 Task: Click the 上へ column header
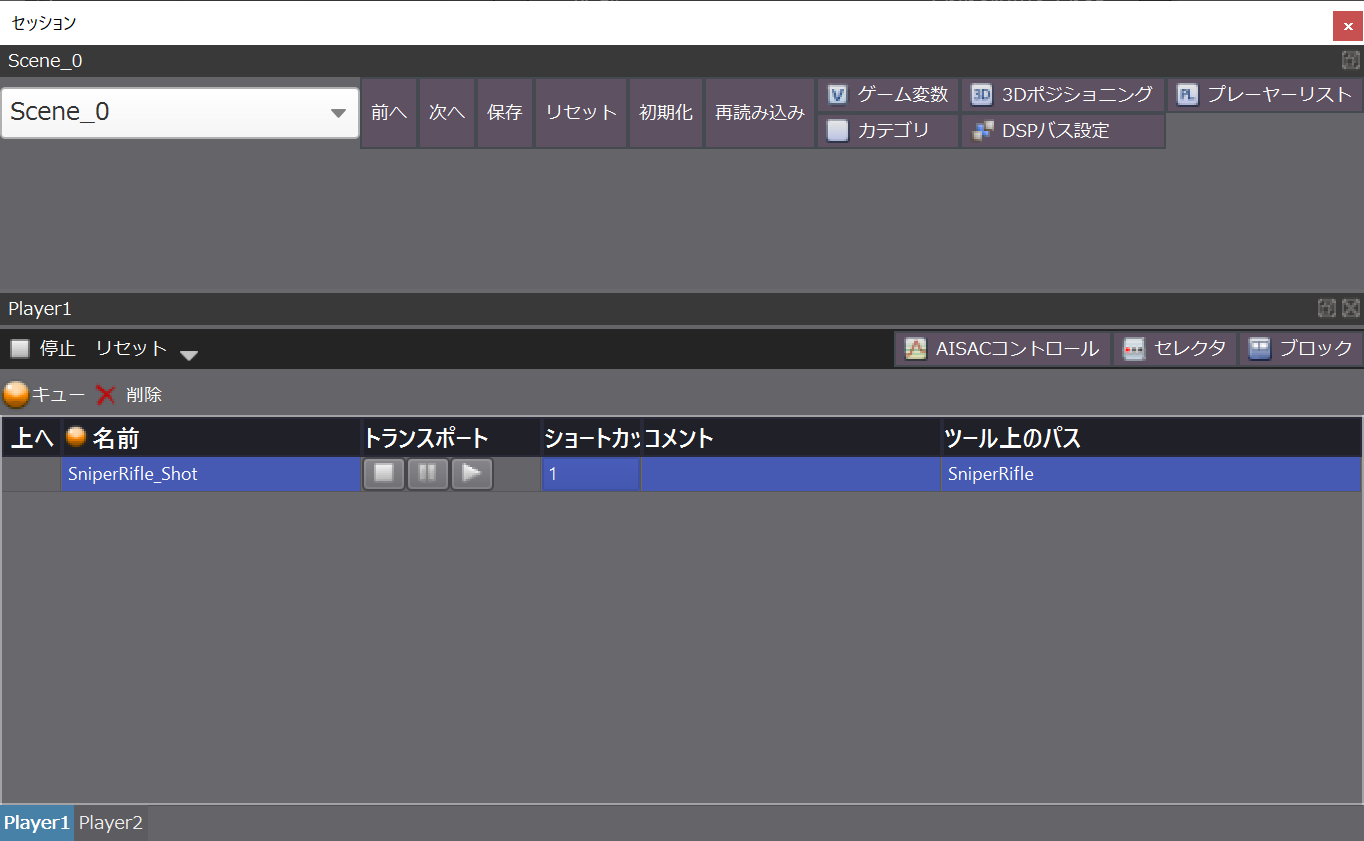31,438
